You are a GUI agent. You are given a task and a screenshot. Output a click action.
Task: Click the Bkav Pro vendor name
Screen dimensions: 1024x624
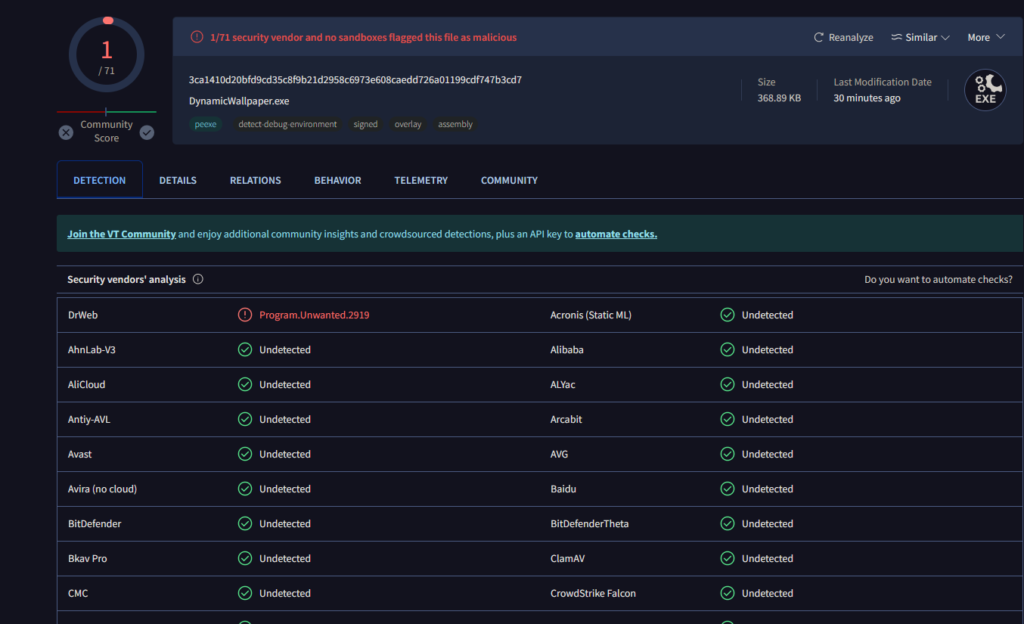pos(88,559)
